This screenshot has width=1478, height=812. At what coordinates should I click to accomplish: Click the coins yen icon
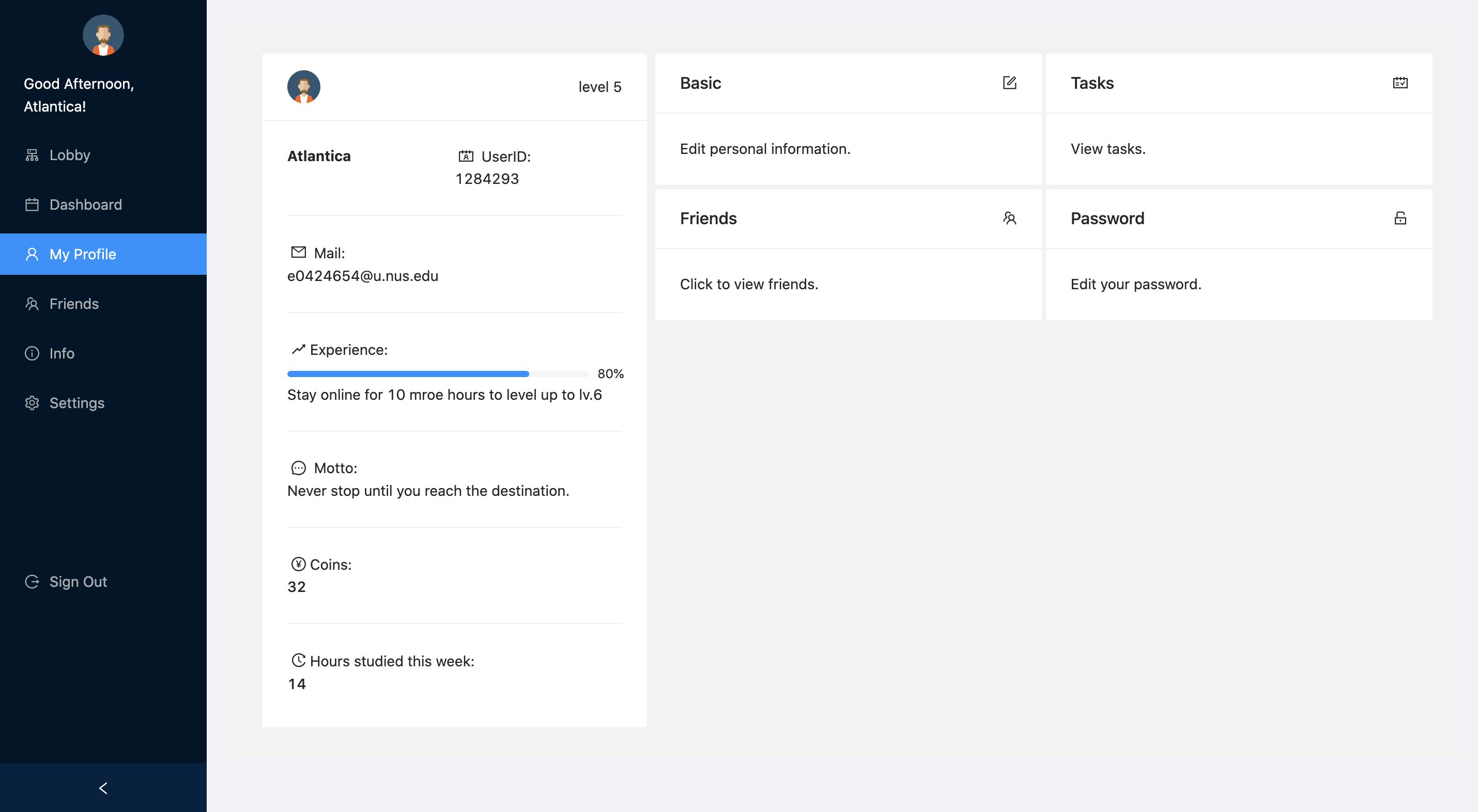pos(298,564)
